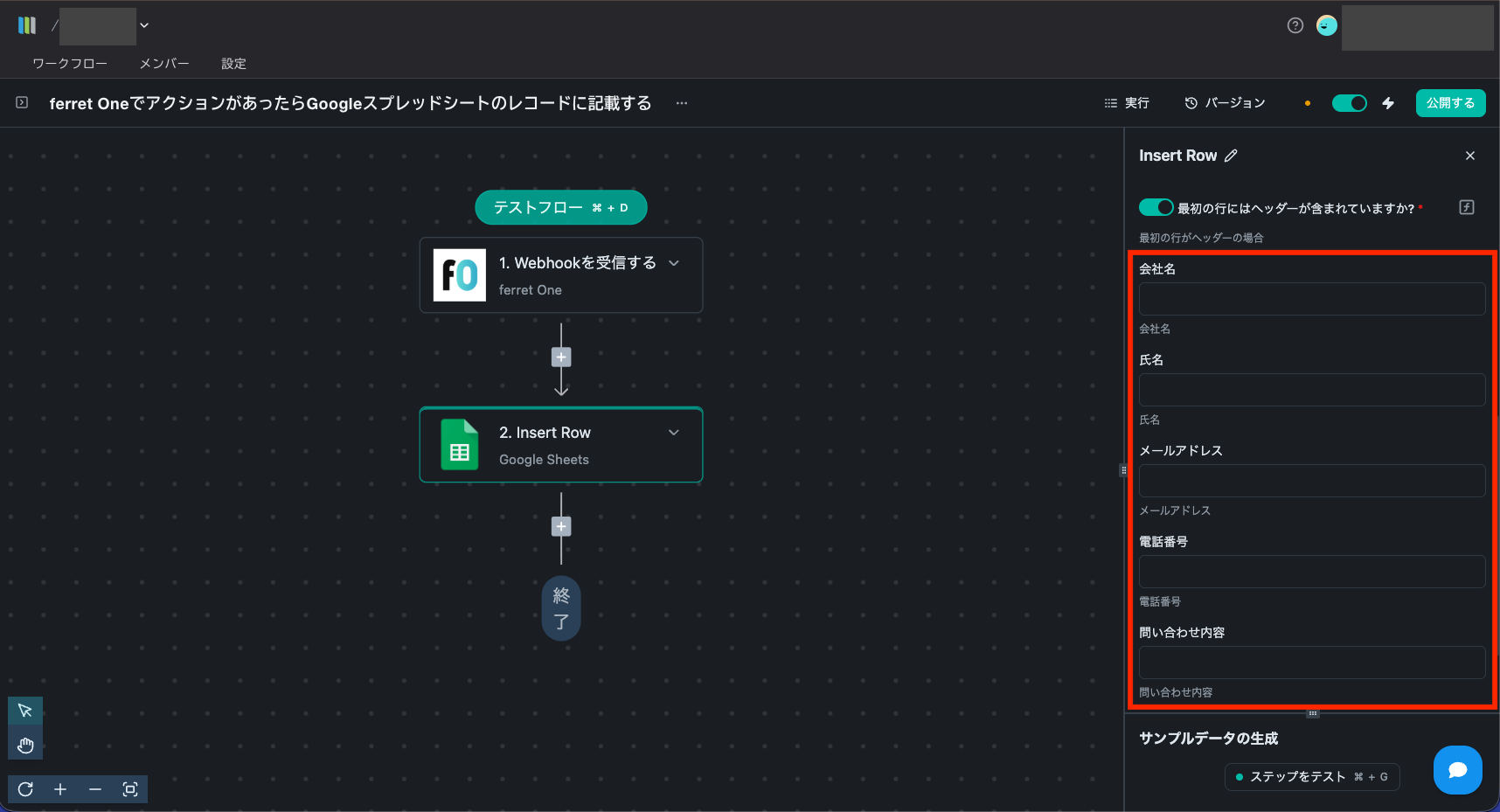
Task: Expand the Insert Row step chevron
Action: pyautogui.click(x=674, y=433)
